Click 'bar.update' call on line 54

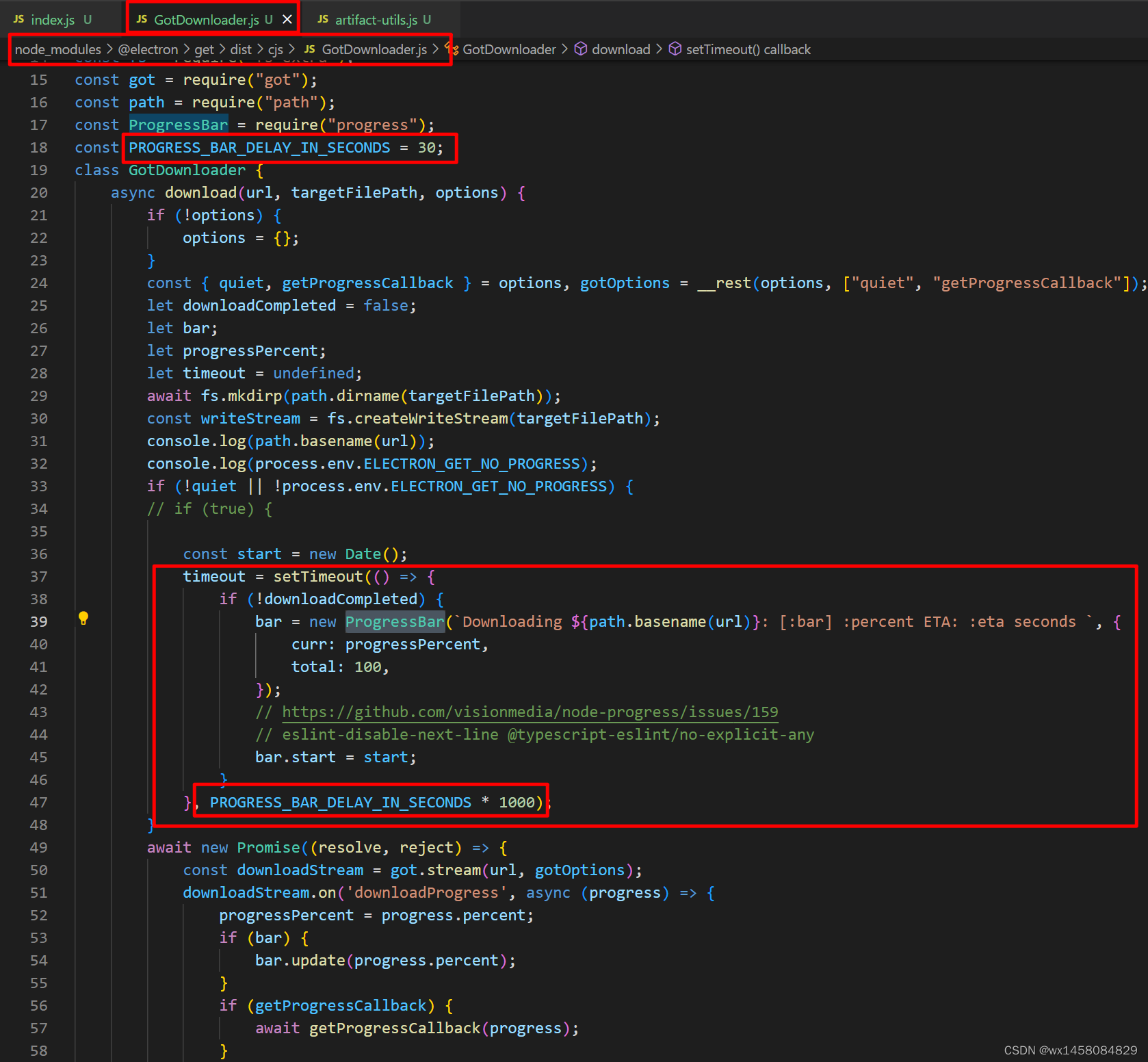[x=300, y=961]
